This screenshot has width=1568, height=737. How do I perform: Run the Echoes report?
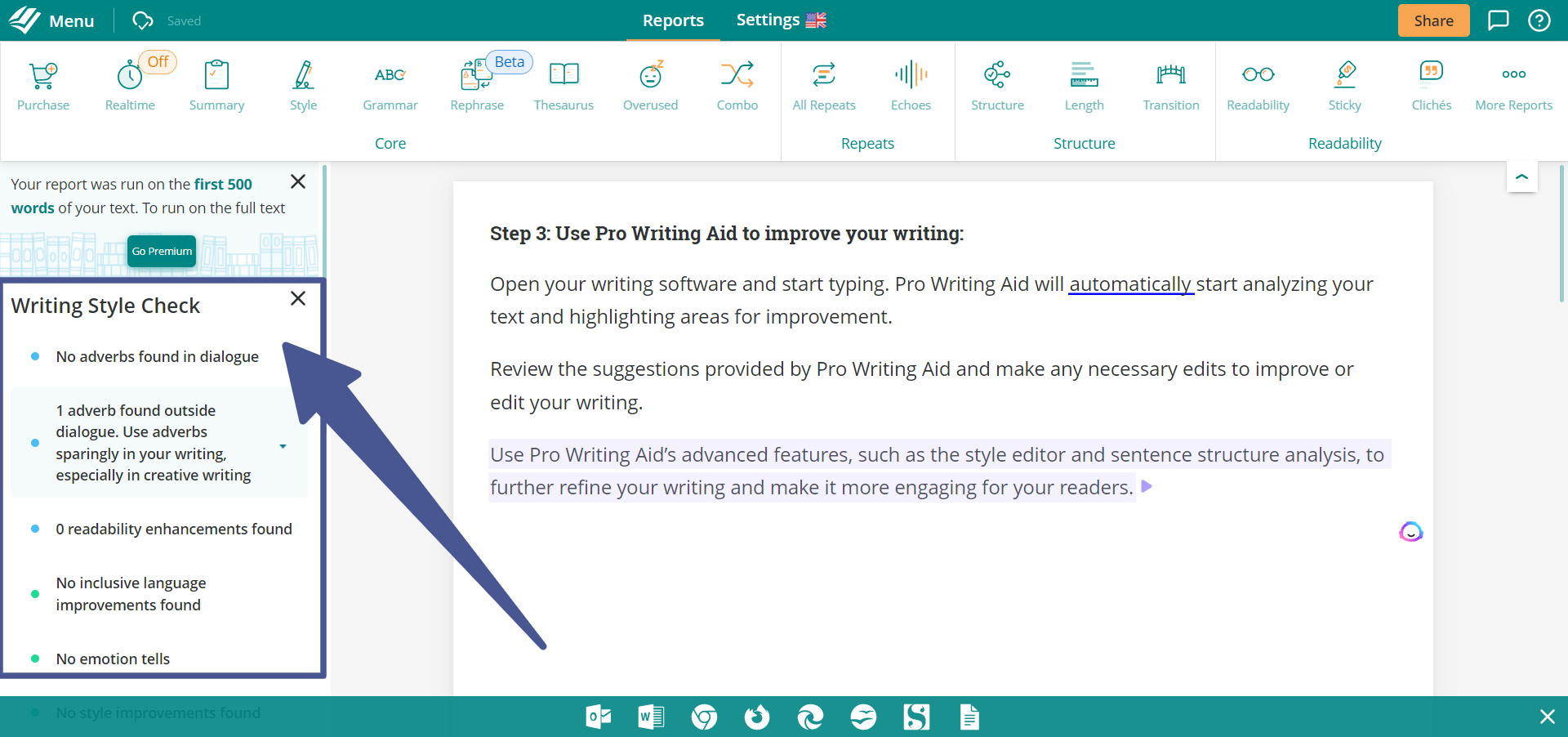[911, 86]
